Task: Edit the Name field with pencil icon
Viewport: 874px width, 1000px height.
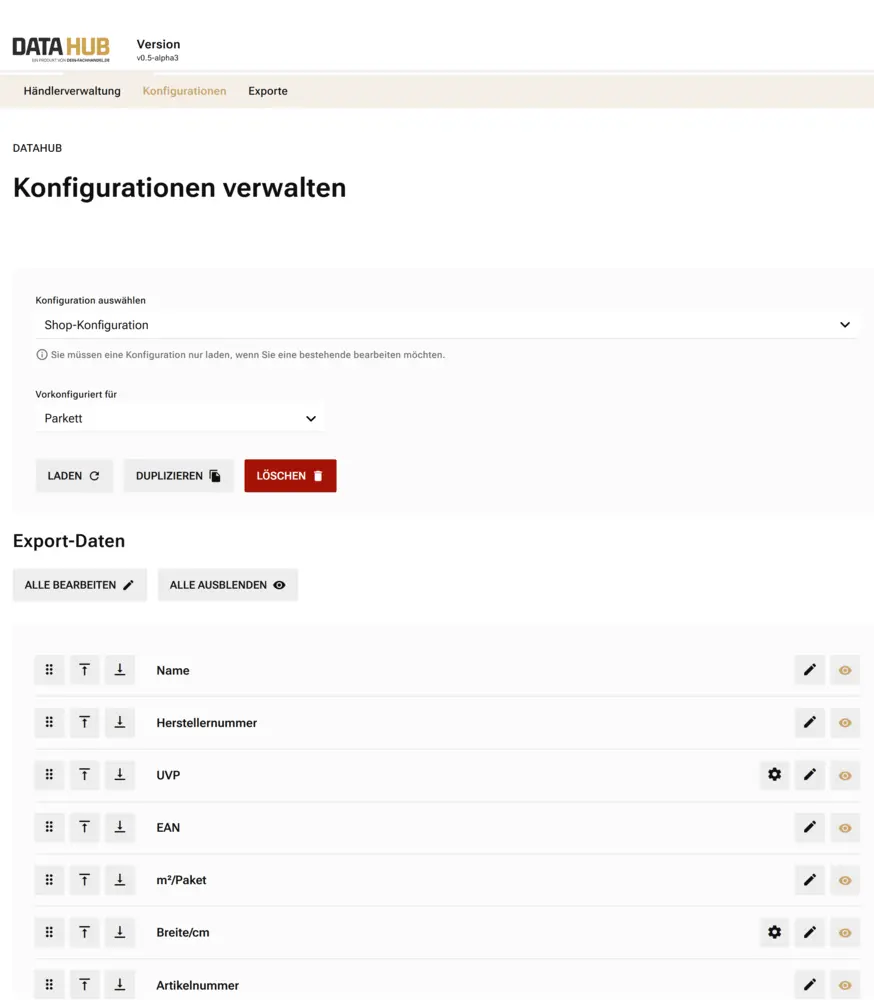Action: tap(810, 670)
